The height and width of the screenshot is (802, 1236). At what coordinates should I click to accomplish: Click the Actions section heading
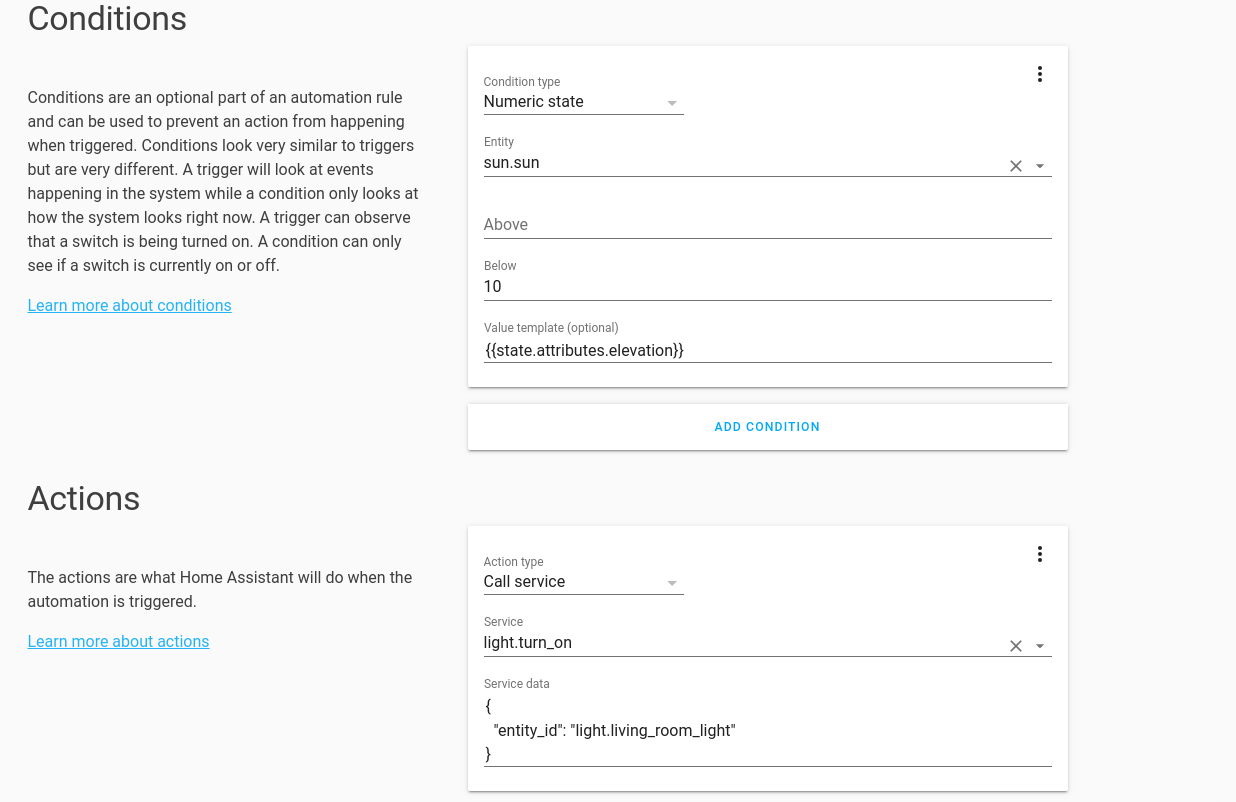(x=84, y=498)
